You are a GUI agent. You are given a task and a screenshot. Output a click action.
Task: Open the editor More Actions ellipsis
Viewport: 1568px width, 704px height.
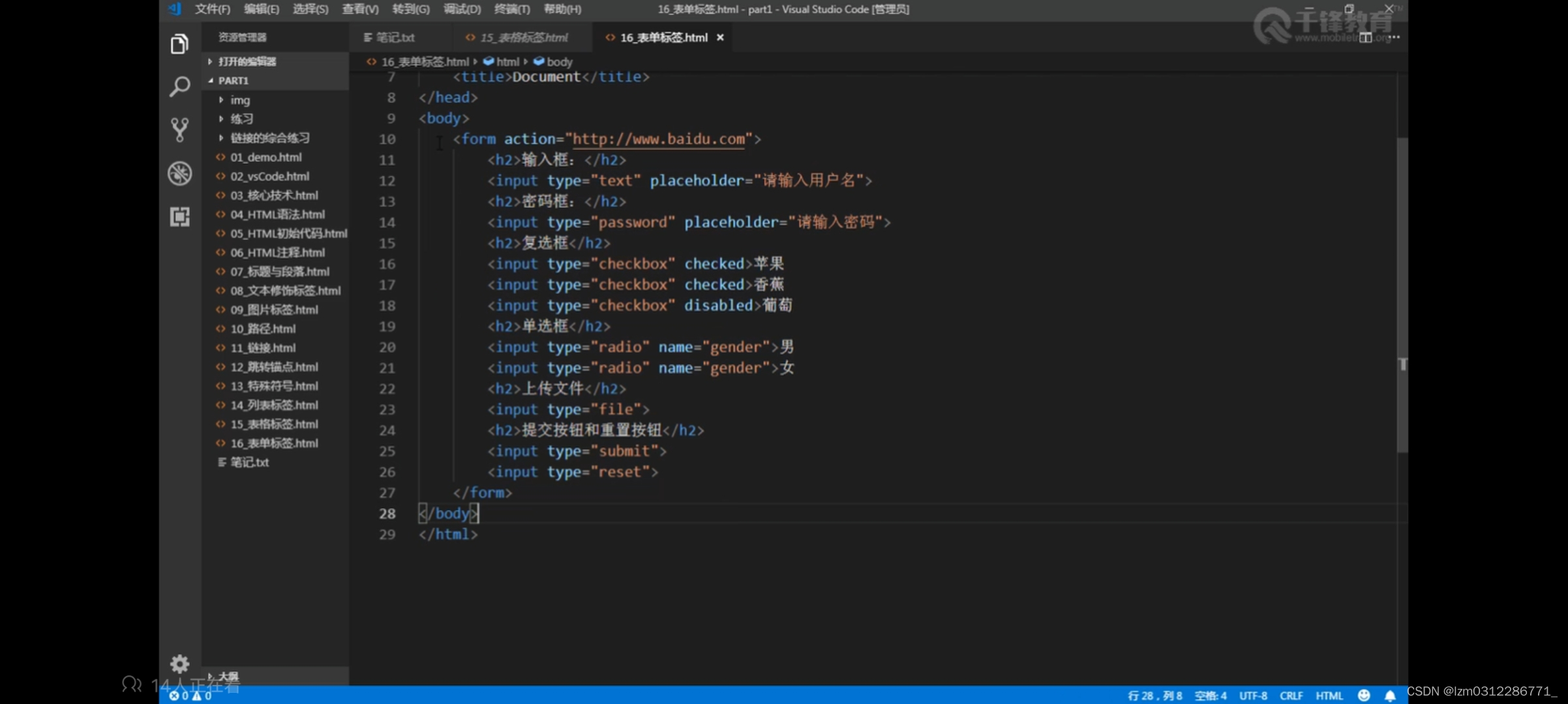(x=1395, y=37)
